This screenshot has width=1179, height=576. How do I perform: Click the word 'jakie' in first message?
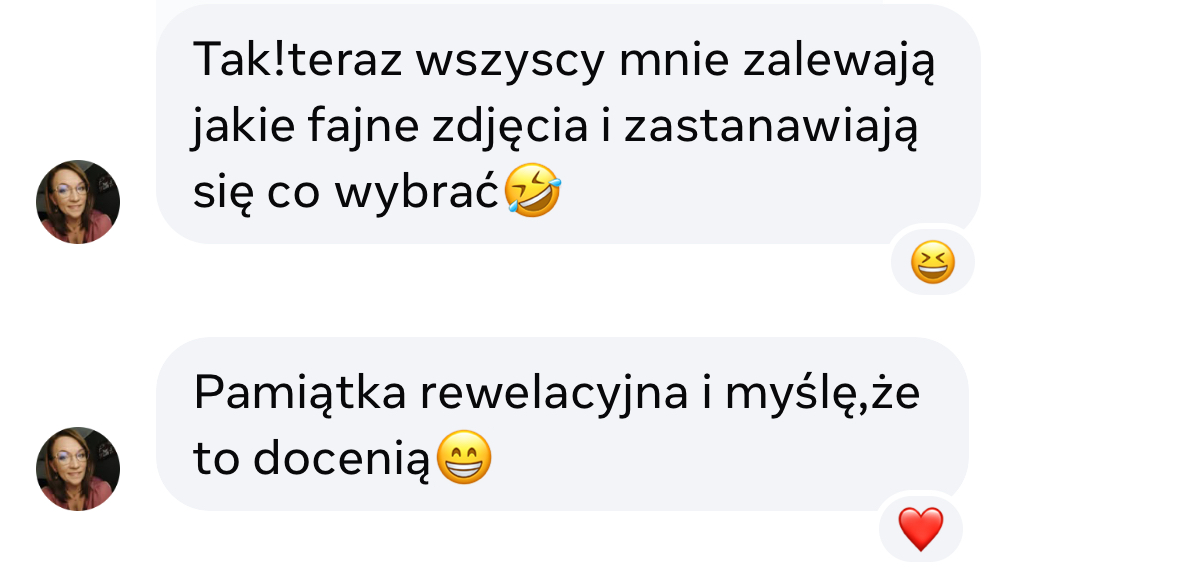tap(243, 128)
